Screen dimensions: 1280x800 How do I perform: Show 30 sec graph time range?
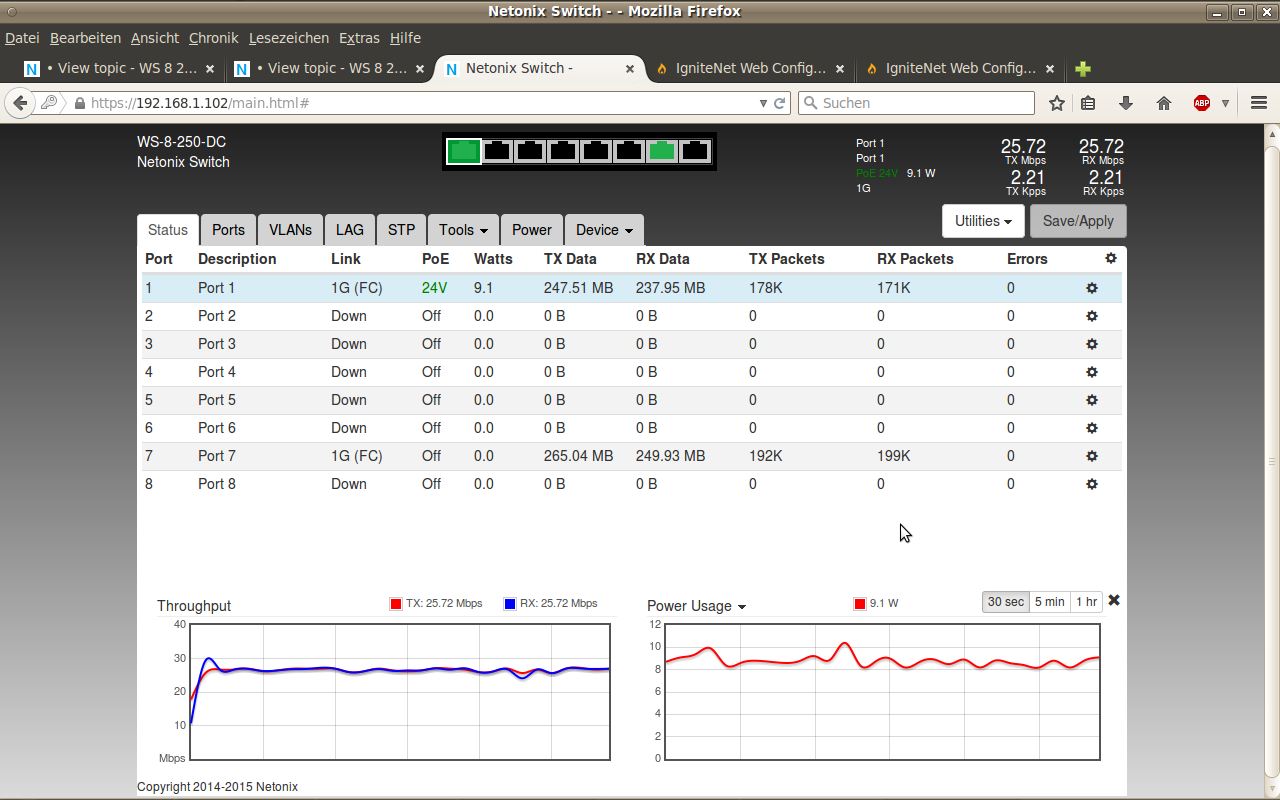point(1006,602)
